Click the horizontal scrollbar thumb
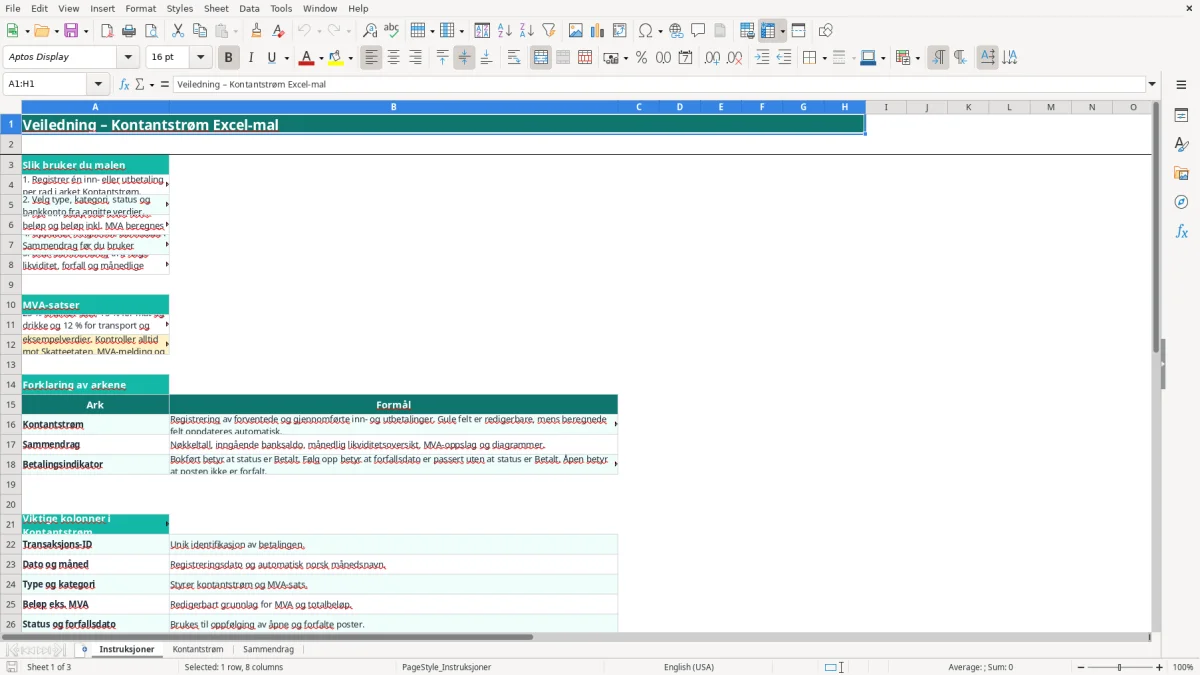The image size is (1200, 675). point(267,636)
